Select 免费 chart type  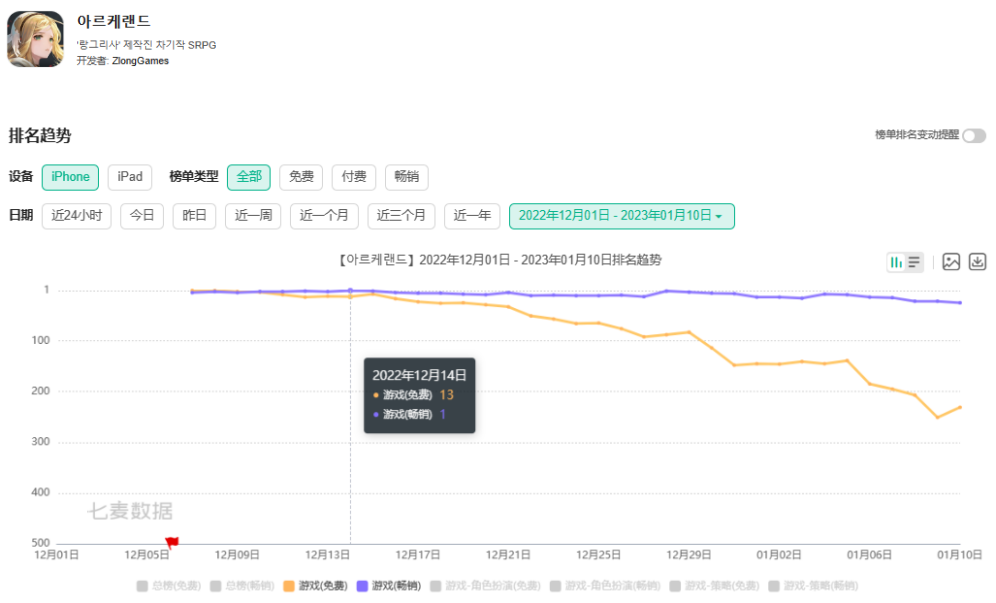coord(301,177)
